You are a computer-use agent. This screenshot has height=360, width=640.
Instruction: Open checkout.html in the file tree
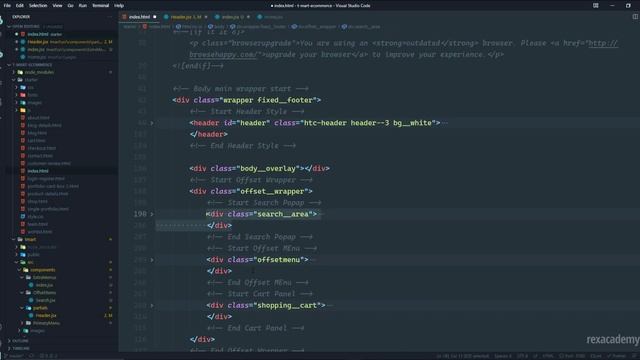[x=42, y=148]
